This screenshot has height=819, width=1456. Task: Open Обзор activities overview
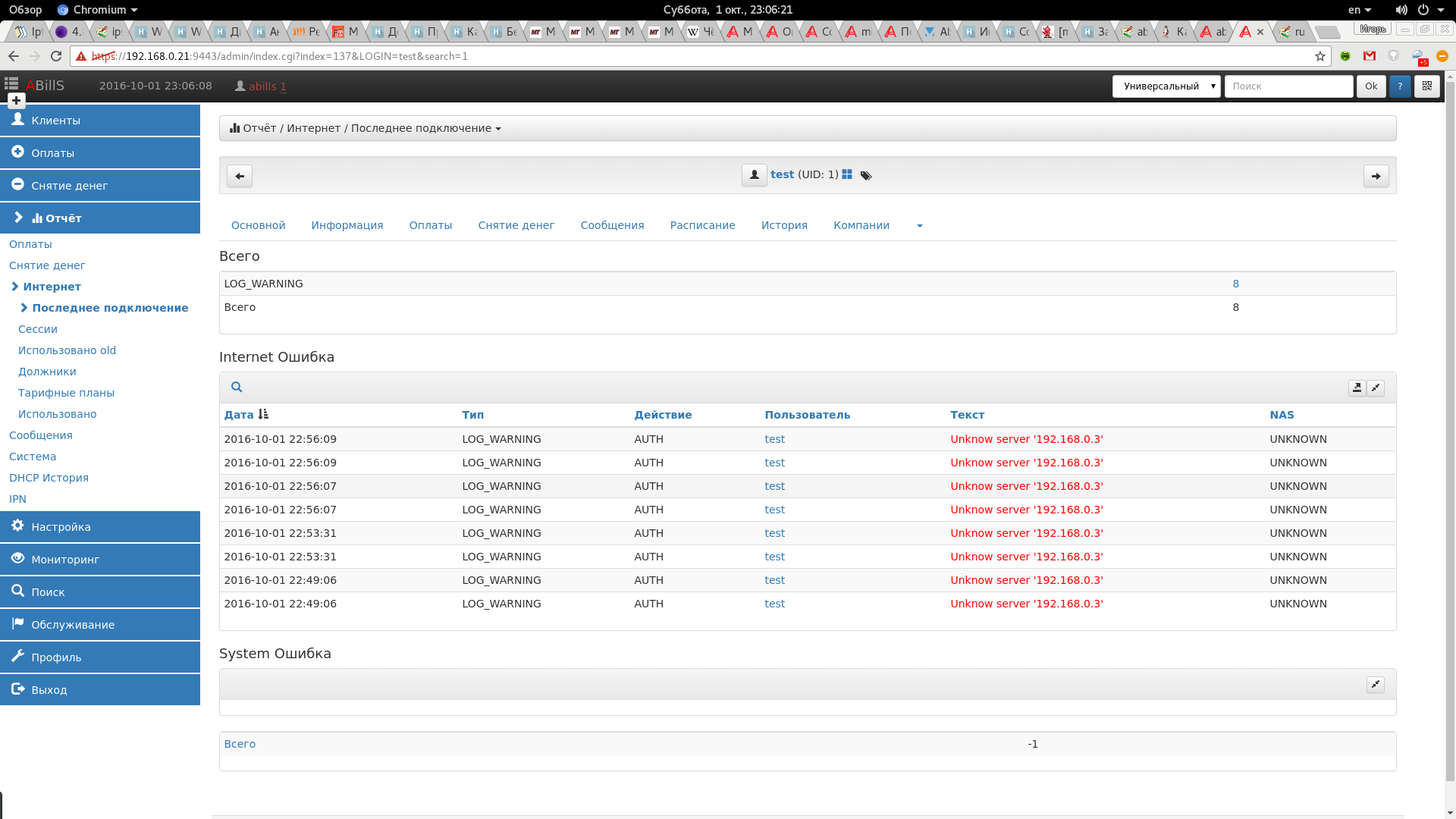click(x=25, y=10)
